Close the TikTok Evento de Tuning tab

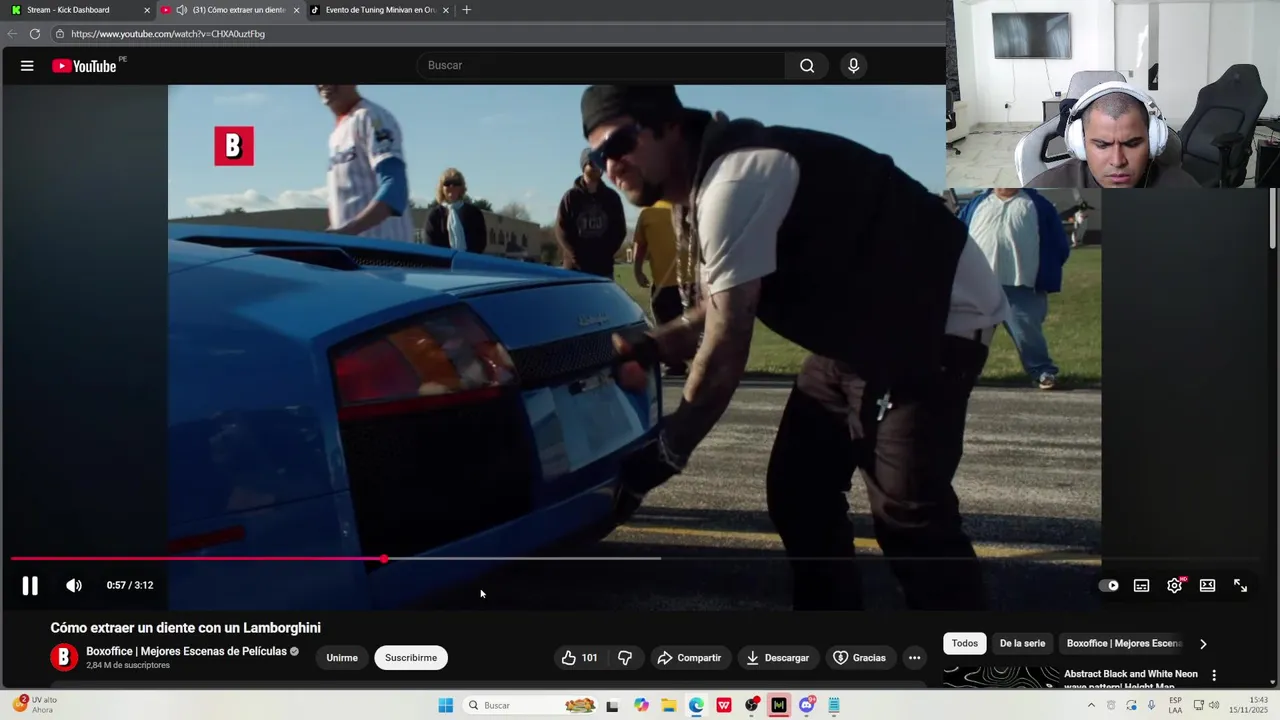click(446, 10)
